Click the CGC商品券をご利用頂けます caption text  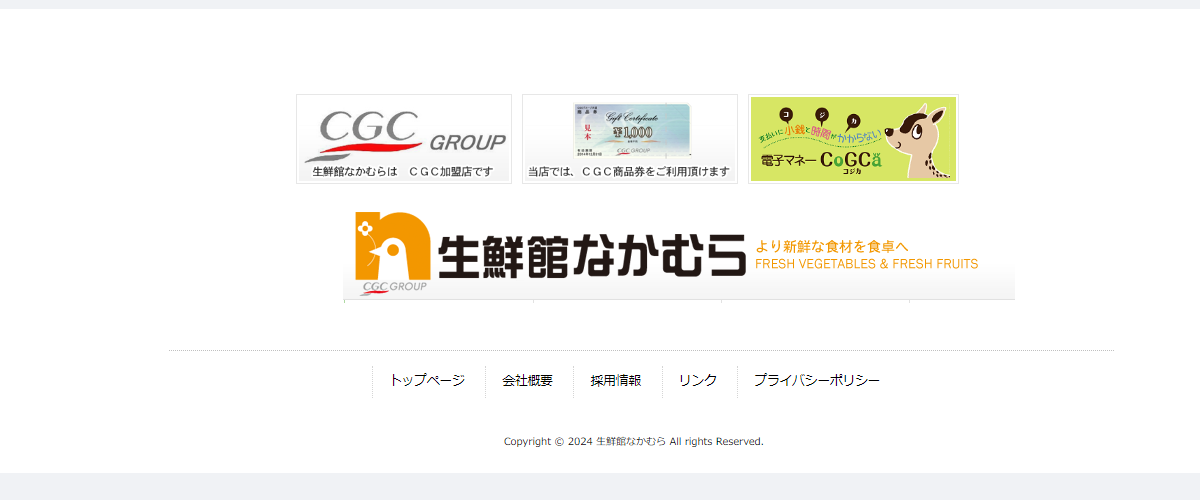[x=629, y=172]
